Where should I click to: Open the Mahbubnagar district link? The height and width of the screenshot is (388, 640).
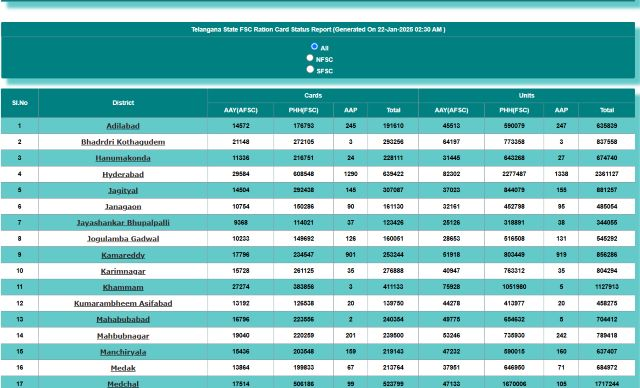pos(123,336)
